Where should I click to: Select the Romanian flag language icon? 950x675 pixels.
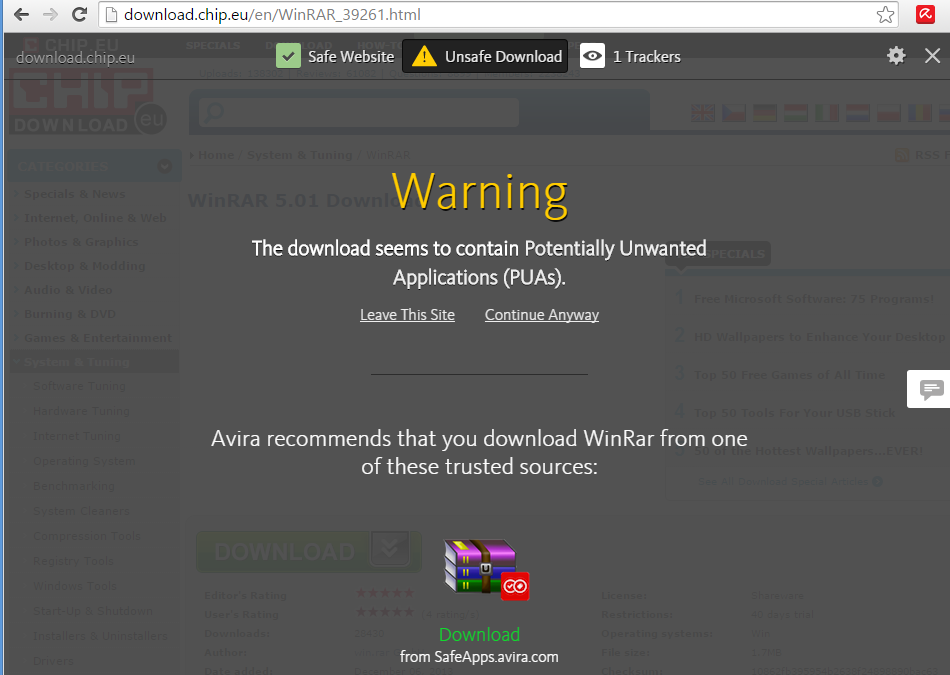pyautogui.click(x=919, y=113)
